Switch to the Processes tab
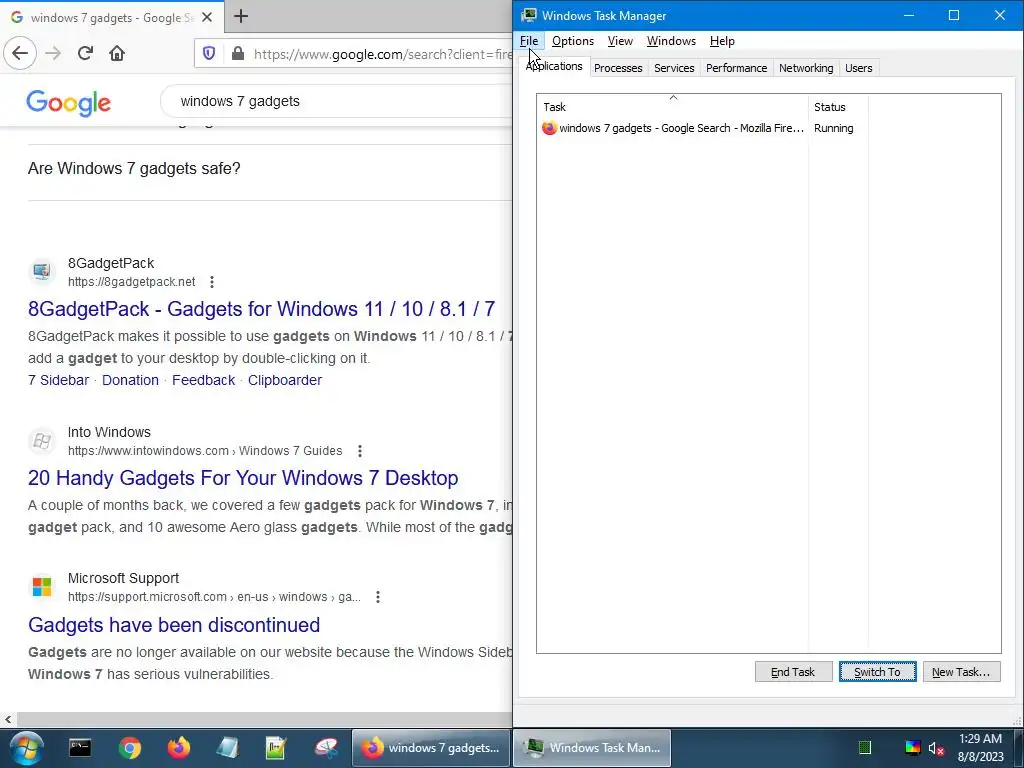Image resolution: width=1024 pixels, height=768 pixels. click(618, 68)
